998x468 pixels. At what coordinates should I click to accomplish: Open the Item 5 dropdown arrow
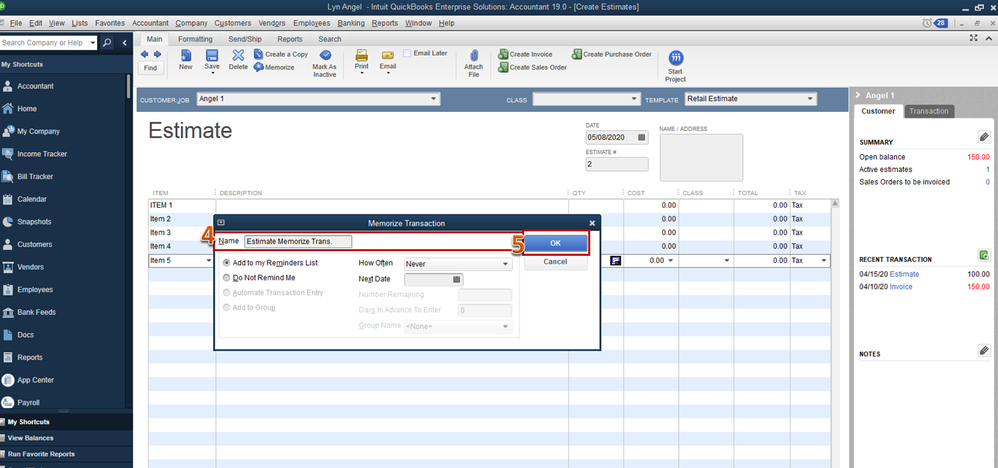(x=209, y=260)
